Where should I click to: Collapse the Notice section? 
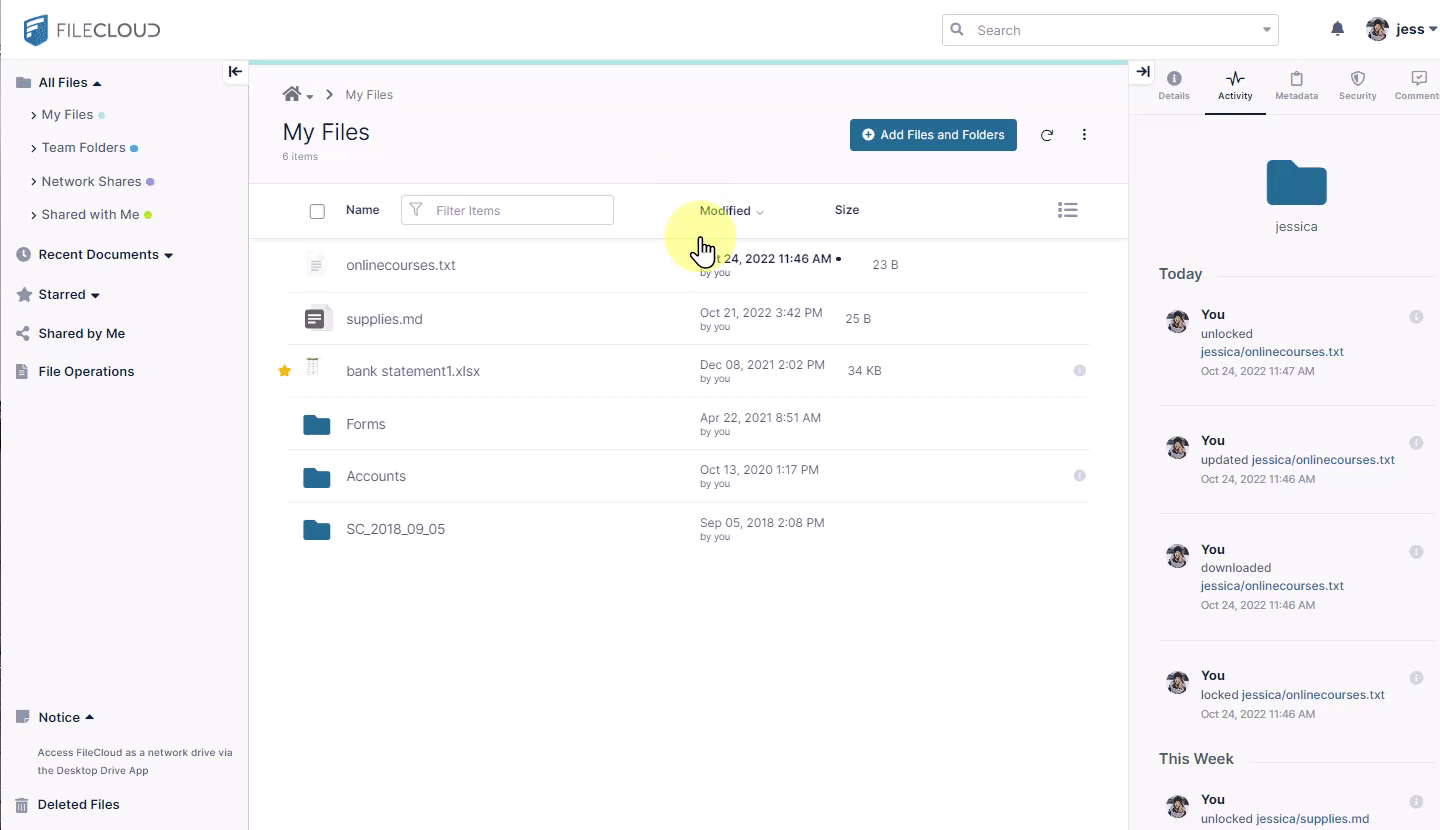point(89,717)
